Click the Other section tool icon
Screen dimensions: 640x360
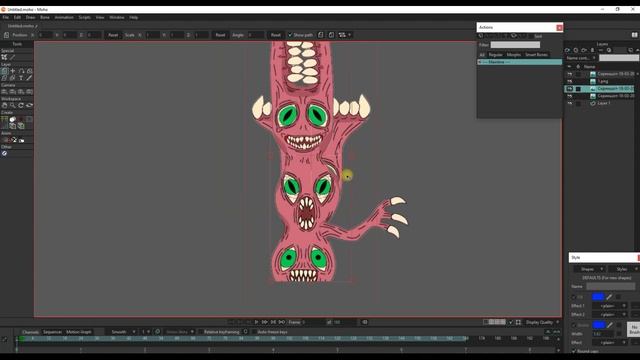pos(4,153)
